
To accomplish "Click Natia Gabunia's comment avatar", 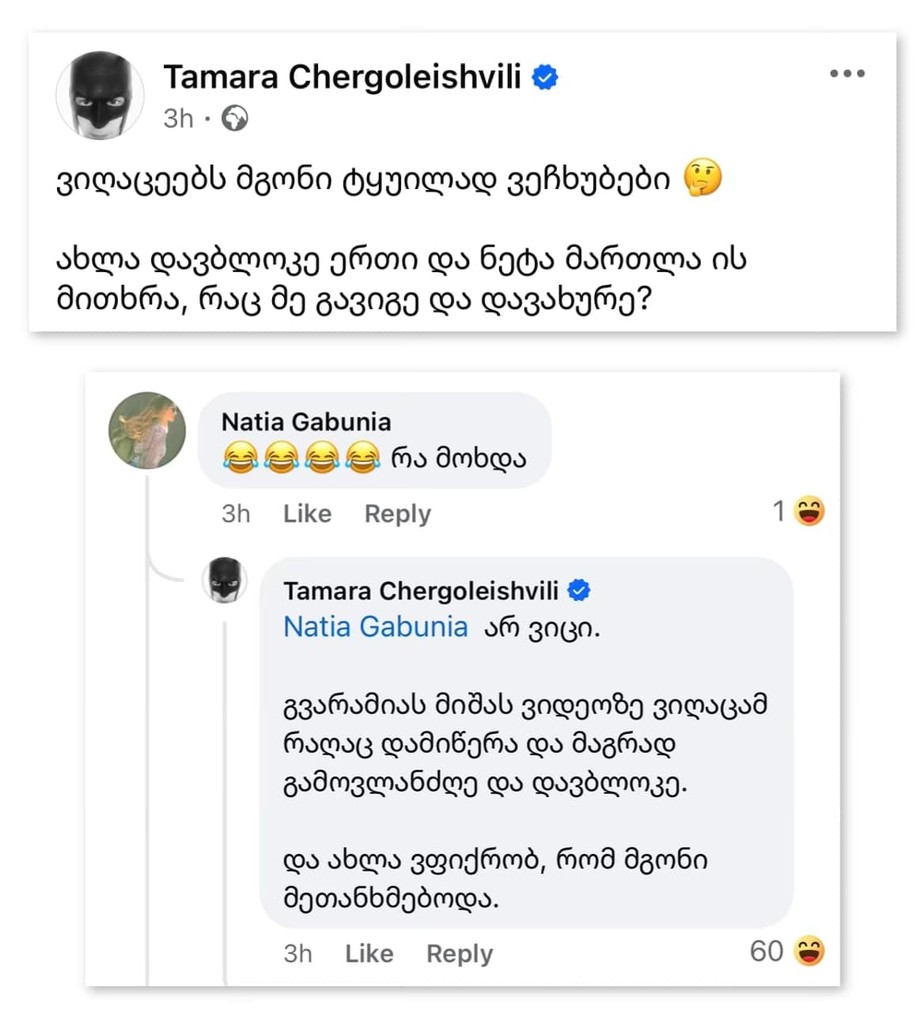I will tap(146, 430).
